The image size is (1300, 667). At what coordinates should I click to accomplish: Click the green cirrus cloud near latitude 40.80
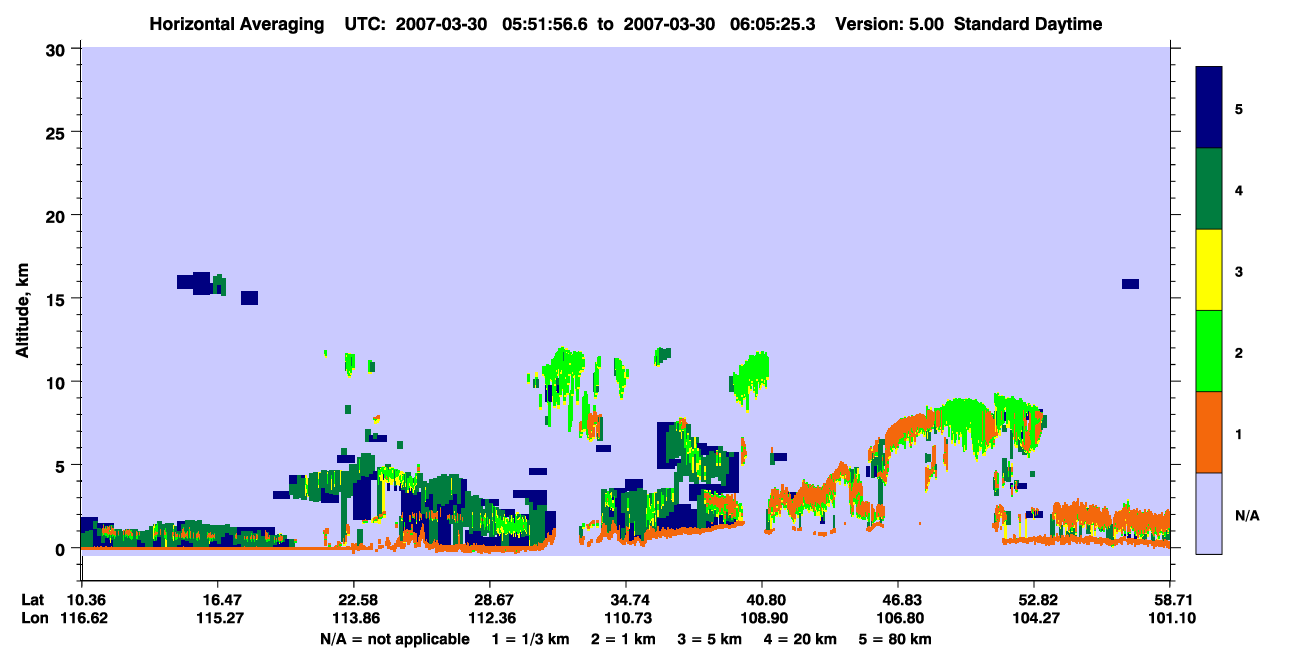(750, 380)
